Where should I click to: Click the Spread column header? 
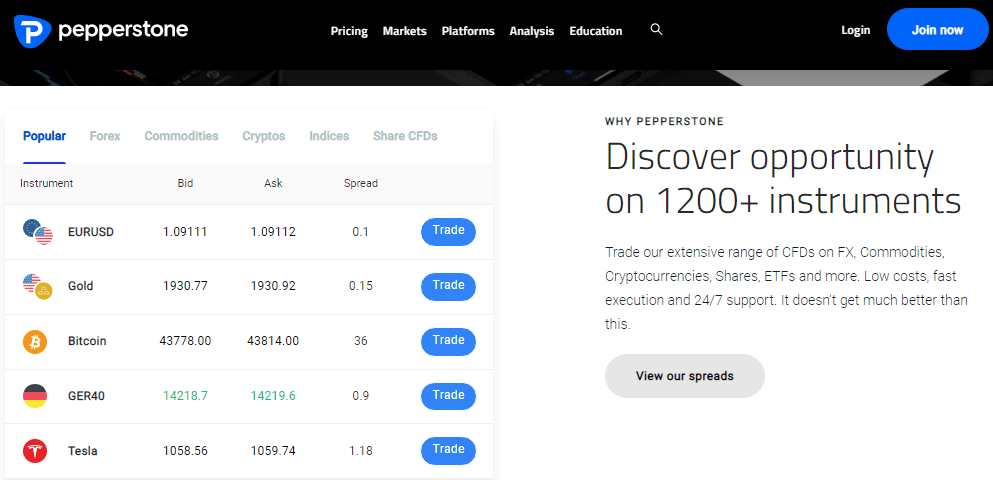click(x=361, y=184)
